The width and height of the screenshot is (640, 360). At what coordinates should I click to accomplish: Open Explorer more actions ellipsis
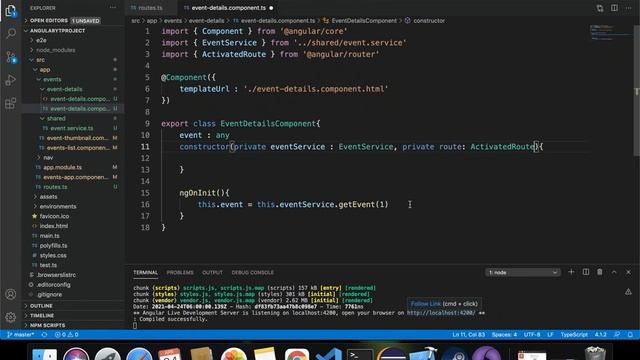pos(113,8)
